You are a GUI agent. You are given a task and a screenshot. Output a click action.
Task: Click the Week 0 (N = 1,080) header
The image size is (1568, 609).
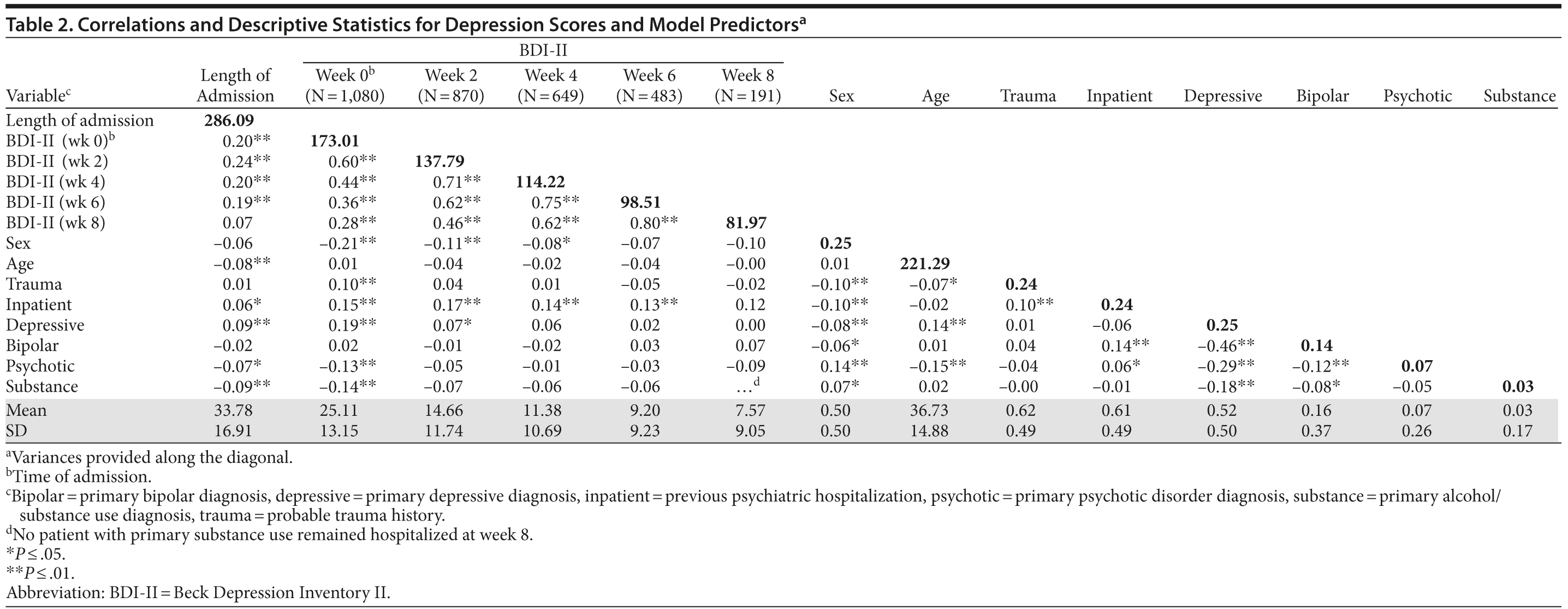pos(345,85)
